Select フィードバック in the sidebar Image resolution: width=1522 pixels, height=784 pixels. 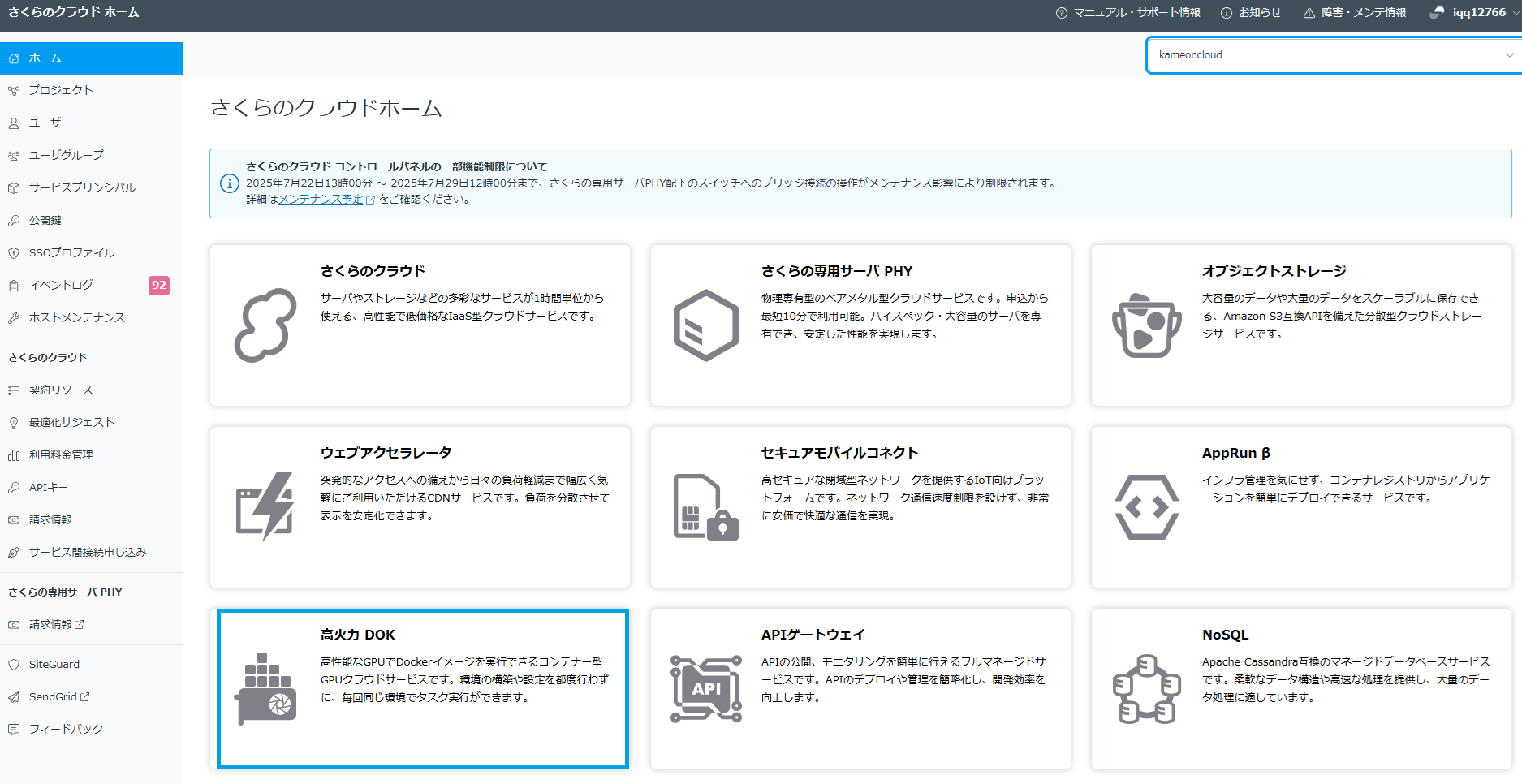pyautogui.click(x=91, y=730)
